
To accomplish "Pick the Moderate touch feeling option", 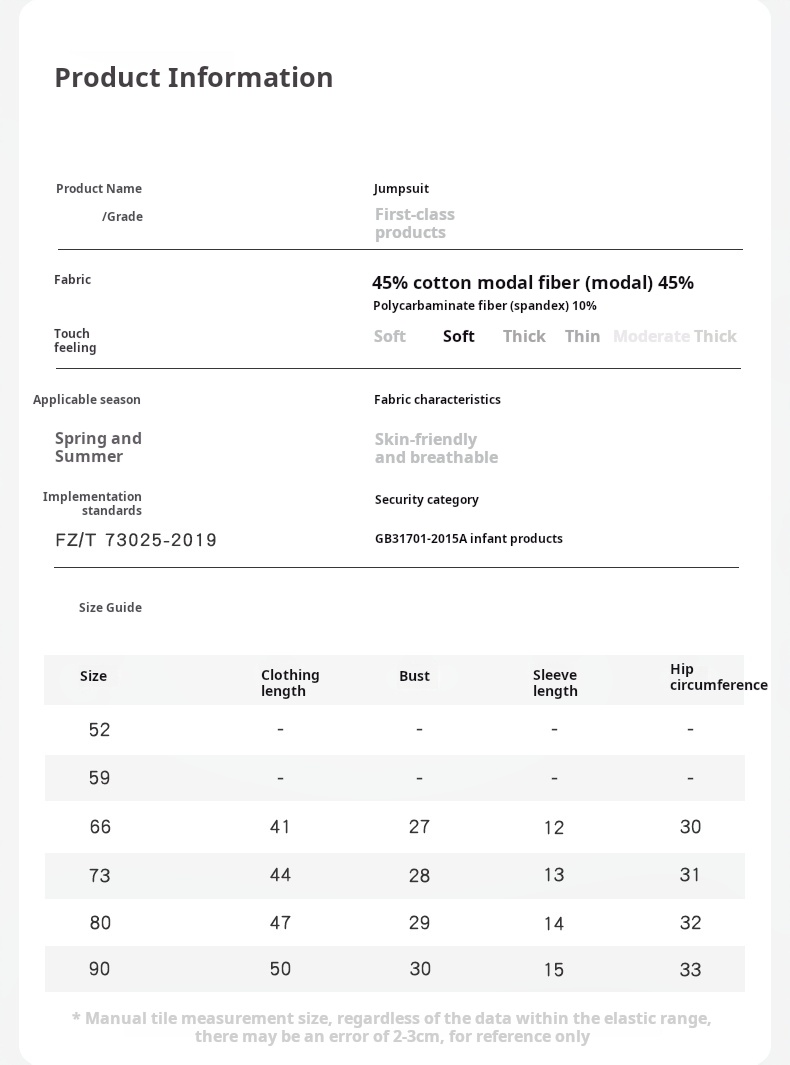I will coord(651,337).
